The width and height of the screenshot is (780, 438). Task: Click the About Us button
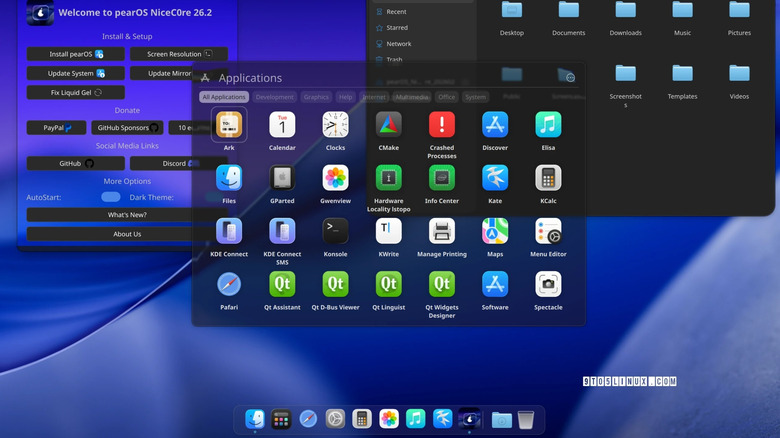(x=127, y=234)
